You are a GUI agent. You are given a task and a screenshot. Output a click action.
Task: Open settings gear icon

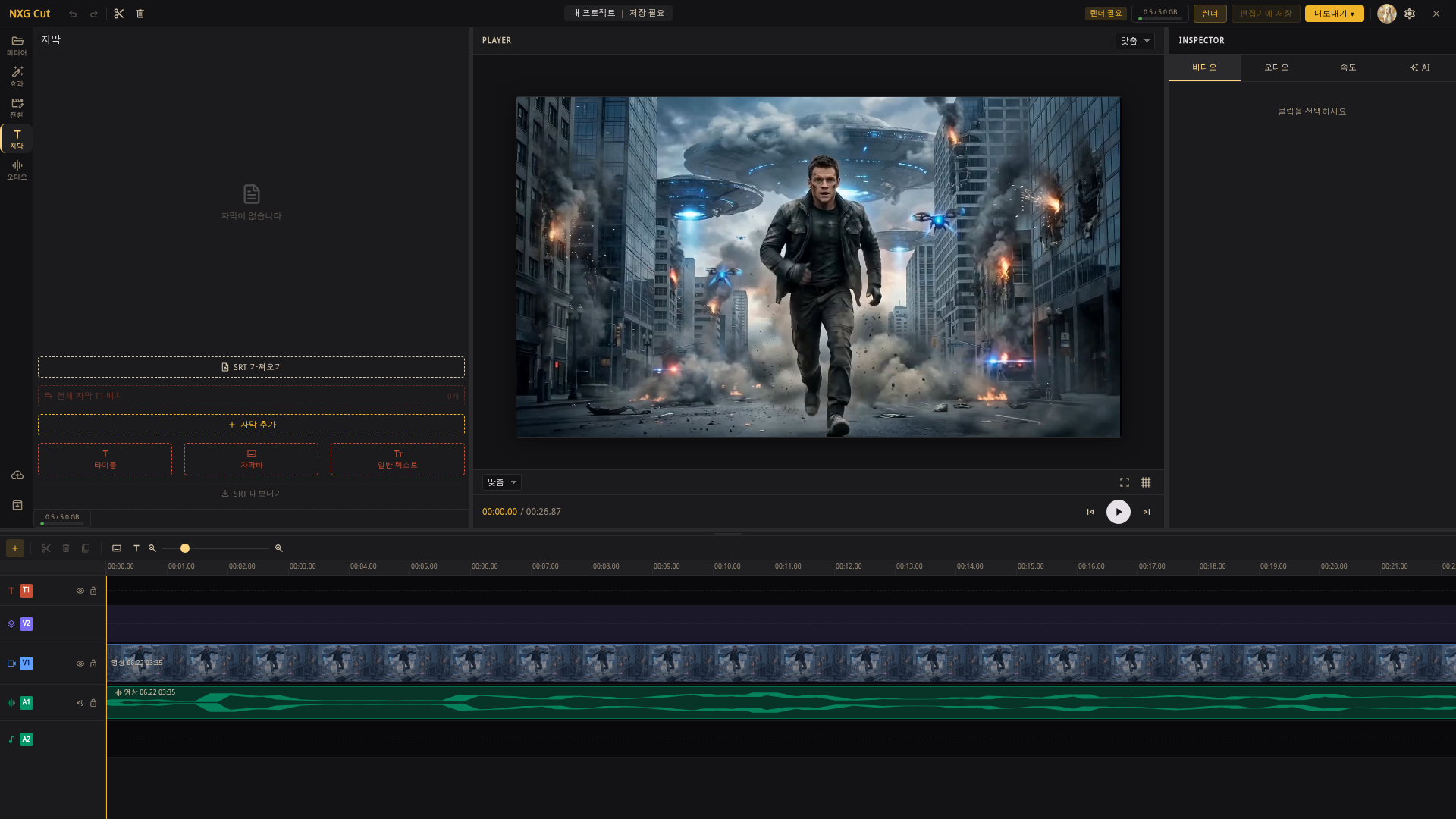pos(1410,14)
